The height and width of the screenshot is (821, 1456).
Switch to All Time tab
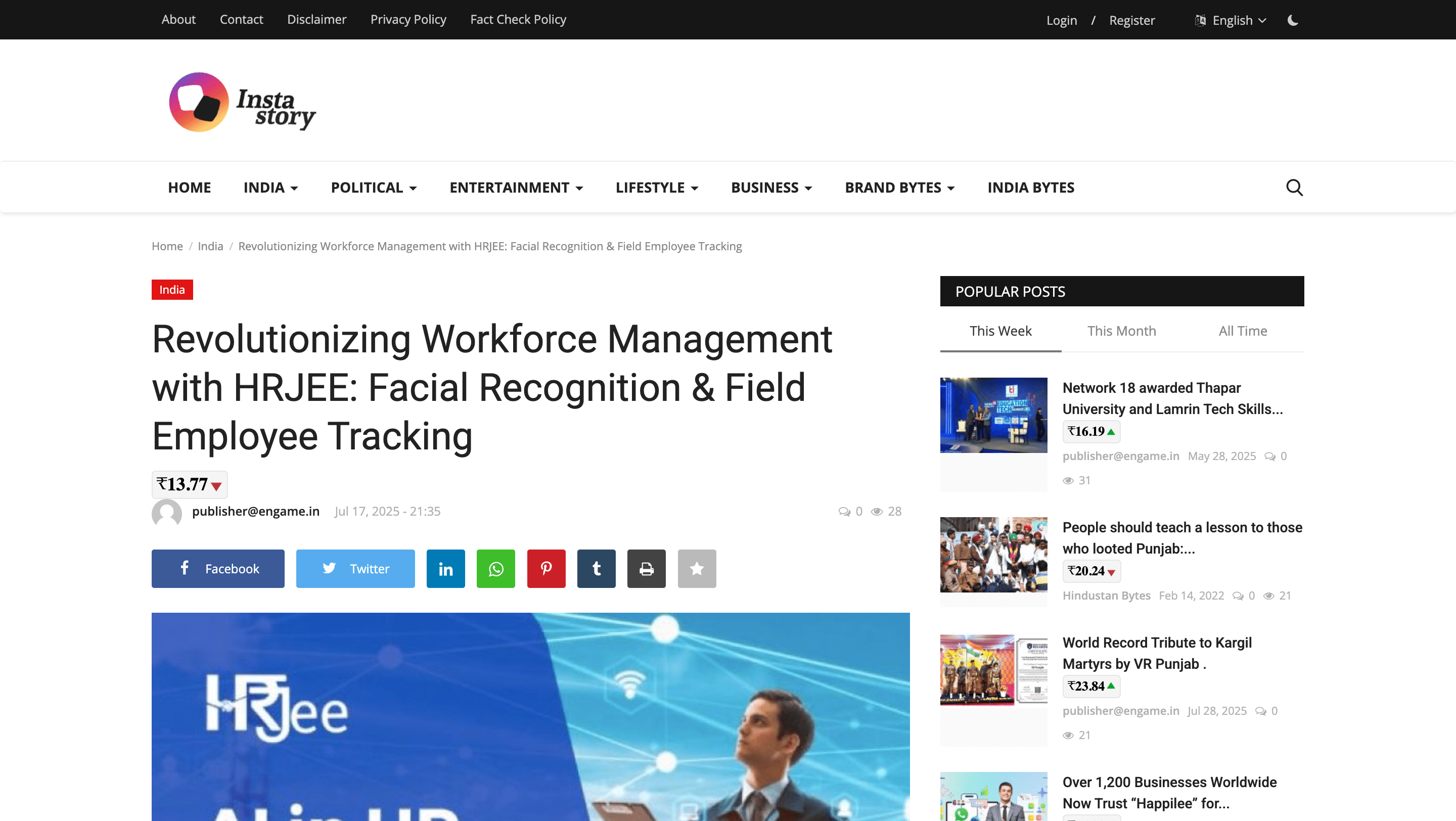1242,331
